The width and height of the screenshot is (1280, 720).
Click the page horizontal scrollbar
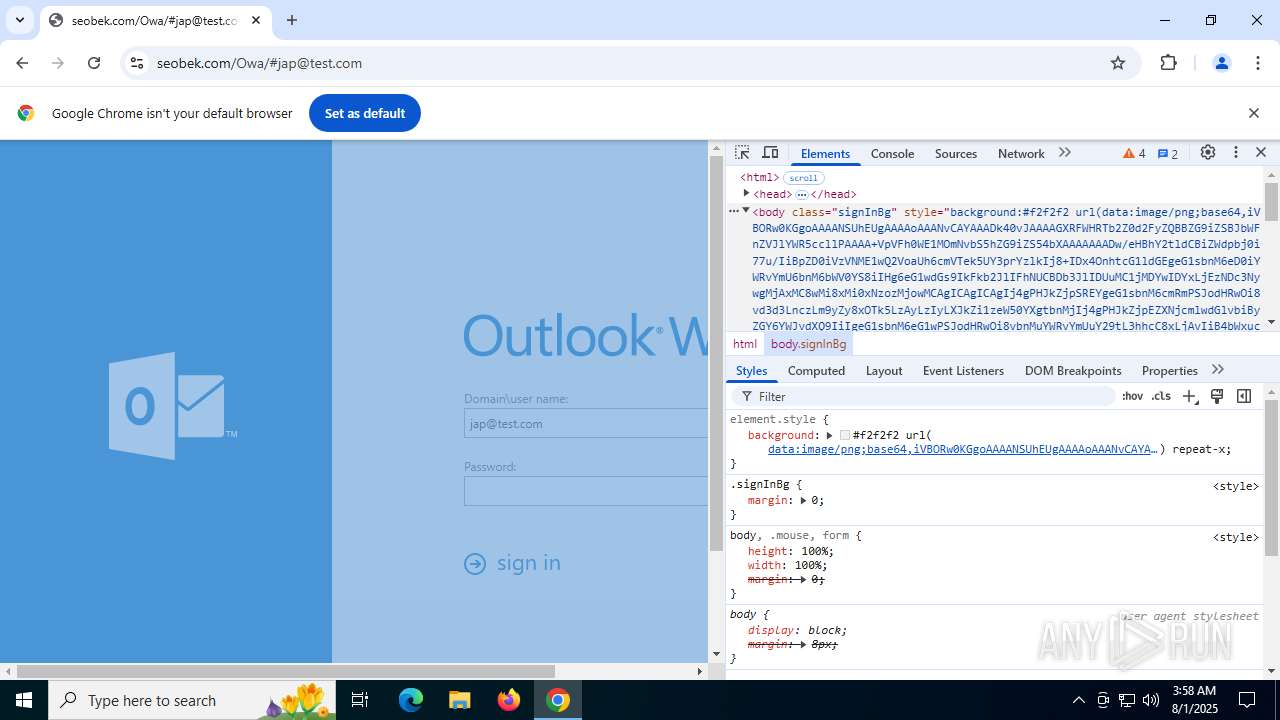point(285,671)
